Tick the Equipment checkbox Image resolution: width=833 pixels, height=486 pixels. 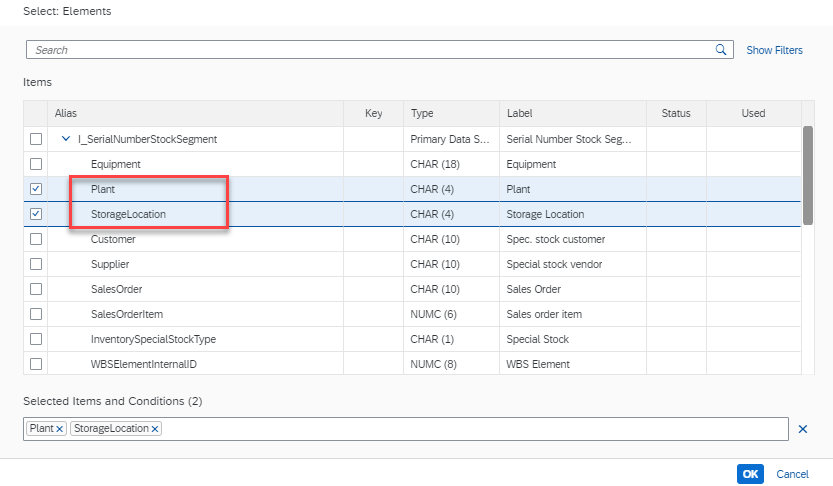(x=36, y=164)
